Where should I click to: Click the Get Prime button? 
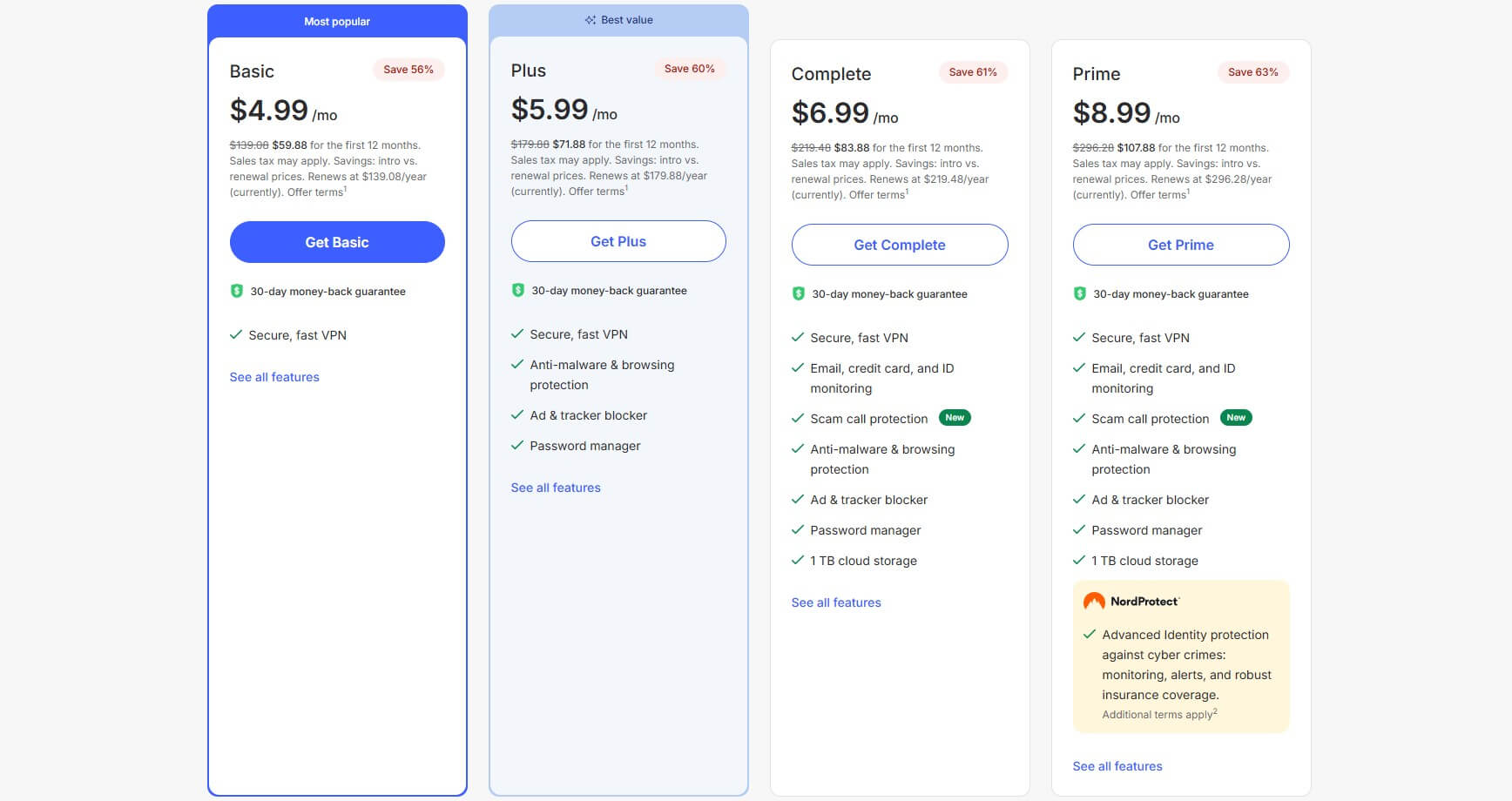pos(1180,245)
